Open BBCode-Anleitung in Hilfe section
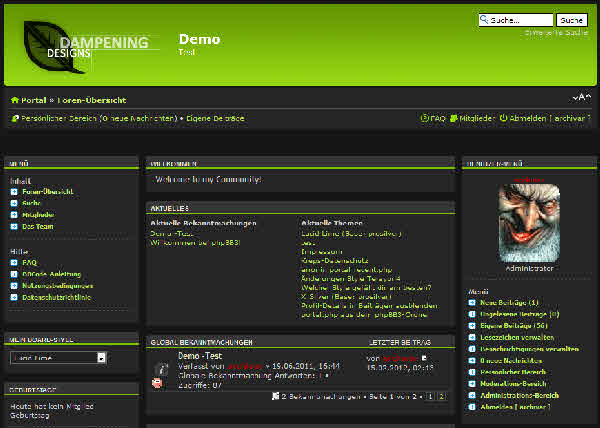This screenshot has height=428, width=600. (x=51, y=274)
